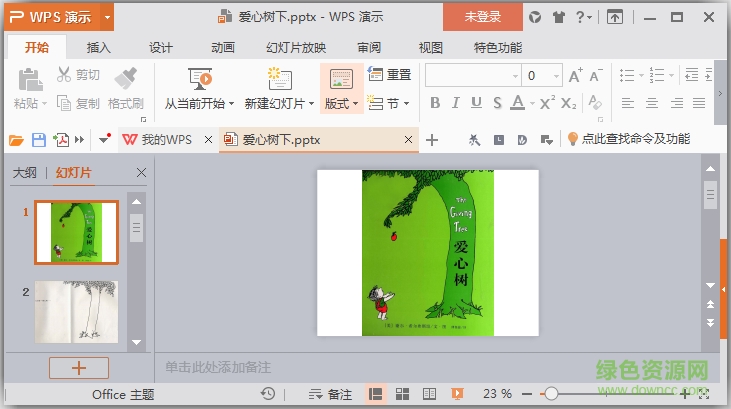The image size is (731, 409).
Task: Toggle bold formatting
Action: coord(435,103)
